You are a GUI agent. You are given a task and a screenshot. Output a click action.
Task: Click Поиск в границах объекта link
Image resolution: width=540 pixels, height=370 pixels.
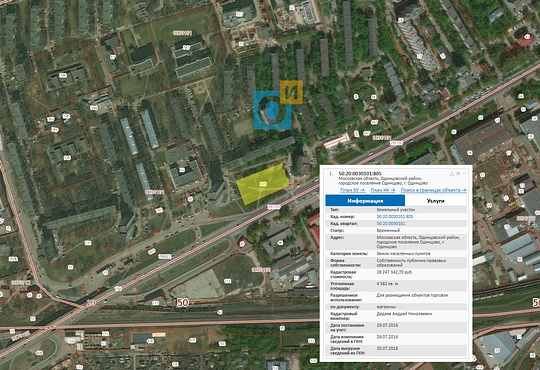pos(434,190)
